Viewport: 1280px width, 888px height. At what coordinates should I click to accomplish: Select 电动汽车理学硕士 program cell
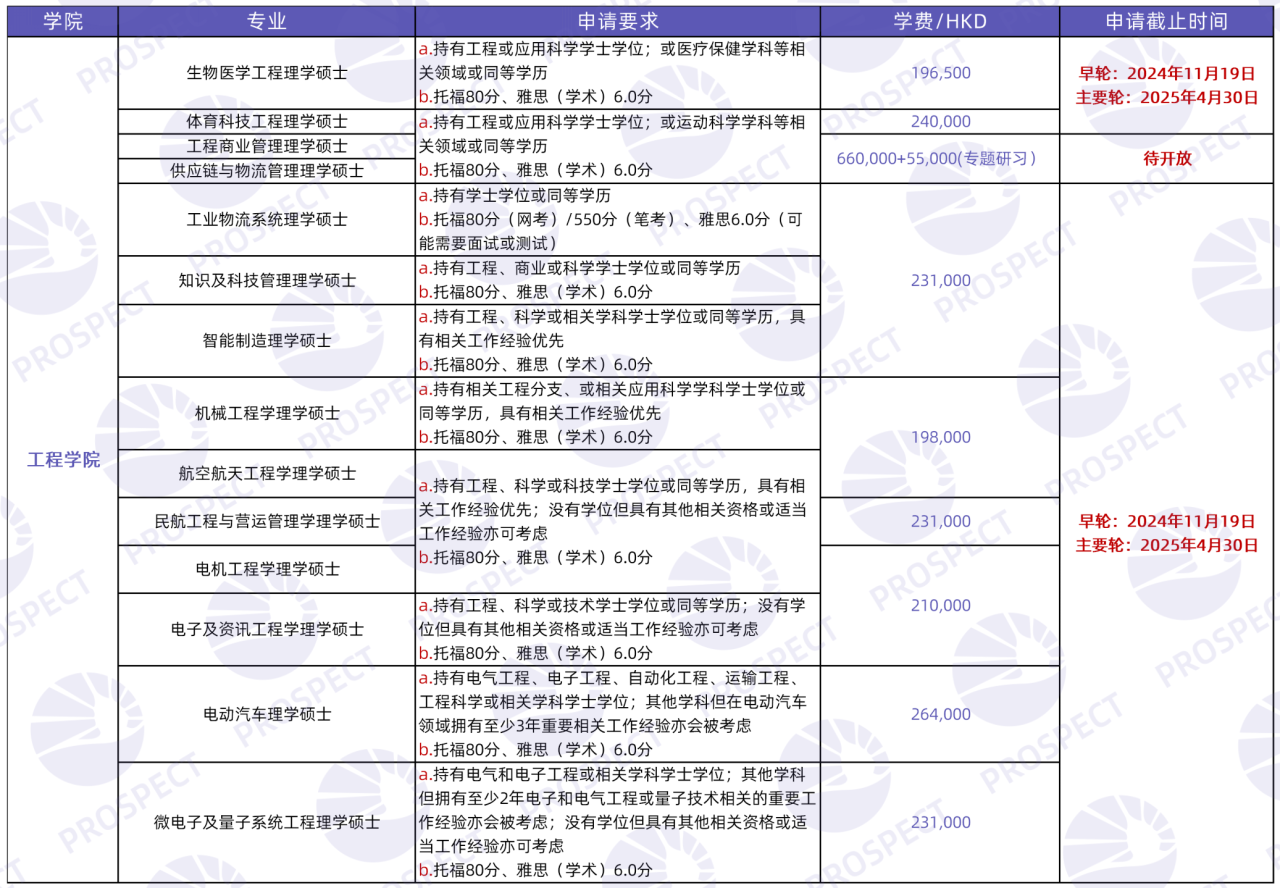(267, 714)
